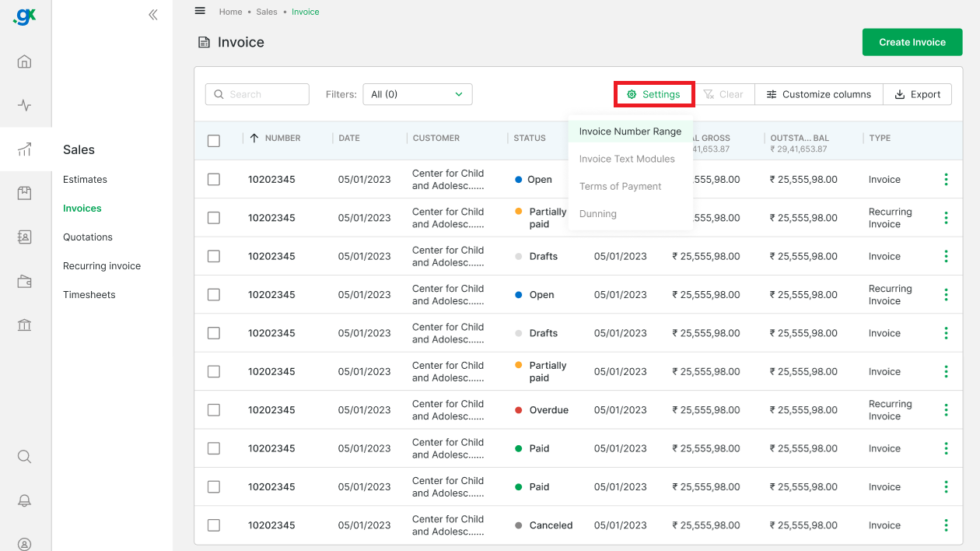Click into the invoice Search field
This screenshot has height=551, width=980.
[x=257, y=94]
